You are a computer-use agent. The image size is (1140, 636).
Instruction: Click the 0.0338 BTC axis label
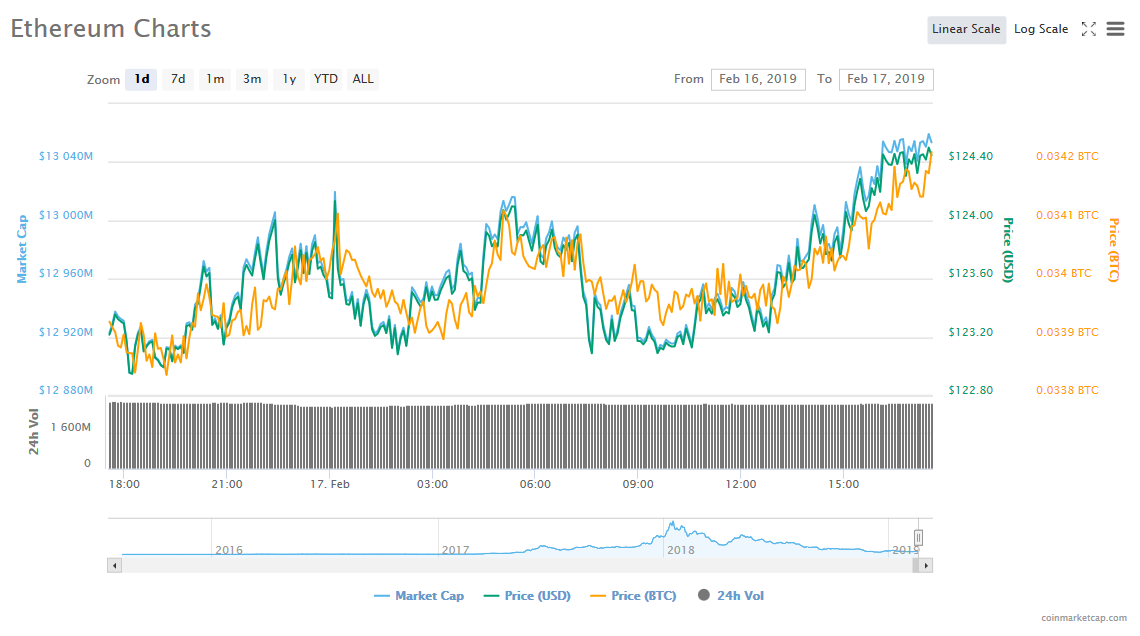tap(1067, 390)
